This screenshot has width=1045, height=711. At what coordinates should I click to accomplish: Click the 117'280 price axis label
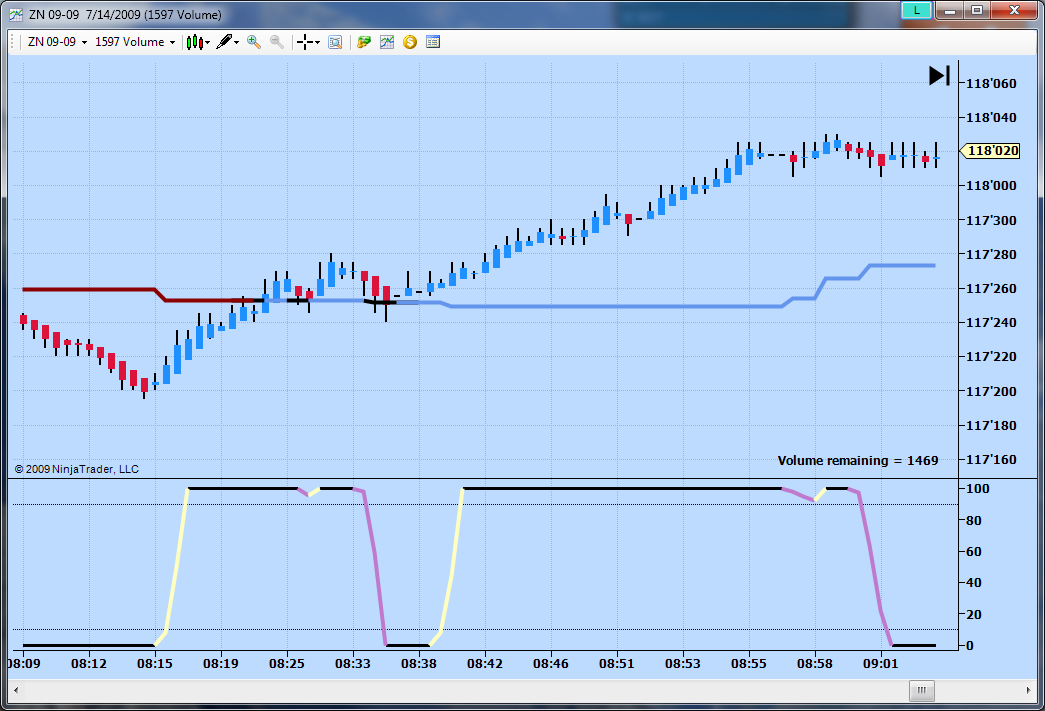pos(991,254)
